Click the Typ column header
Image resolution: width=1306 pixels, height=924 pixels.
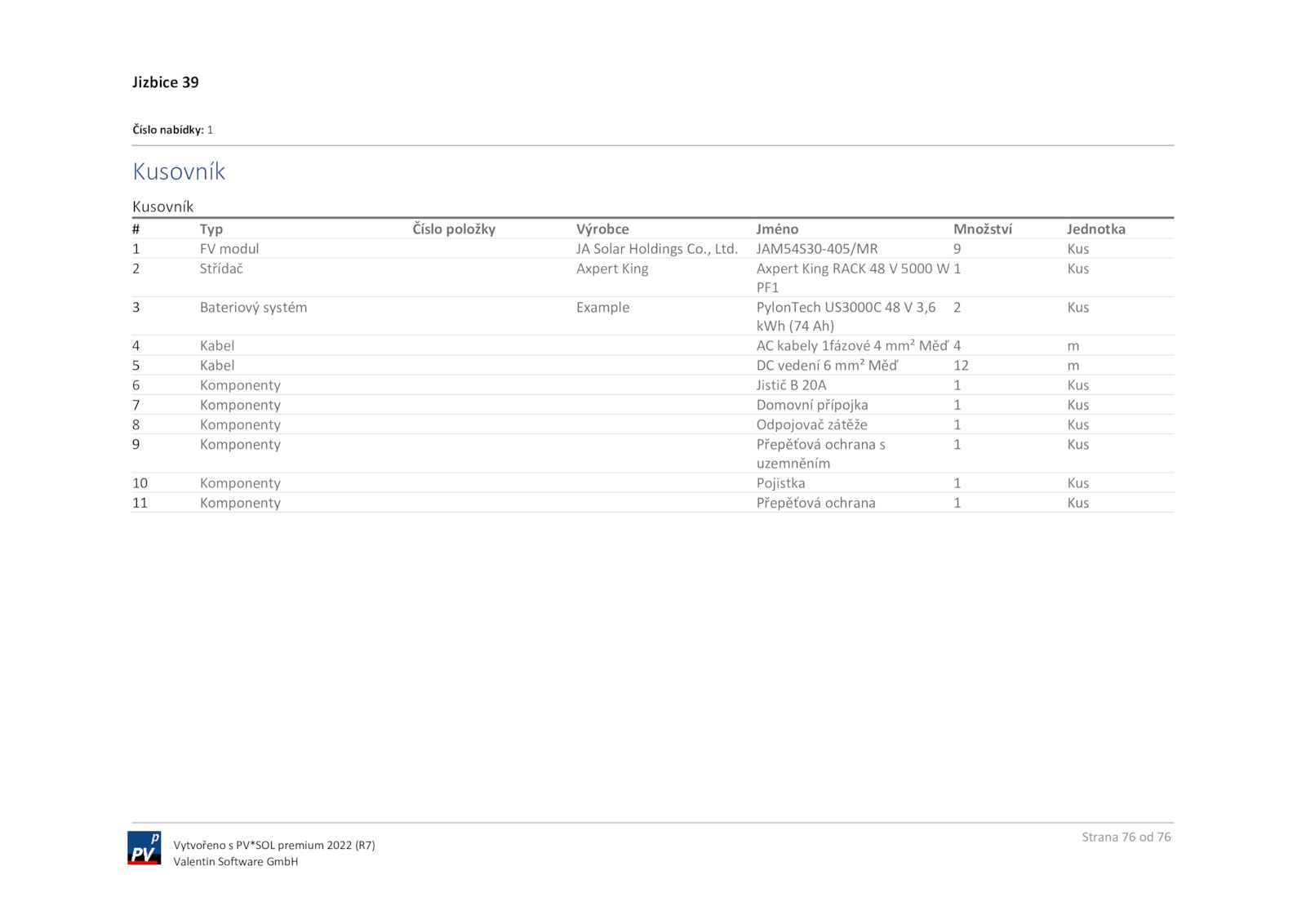pyautogui.click(x=211, y=229)
